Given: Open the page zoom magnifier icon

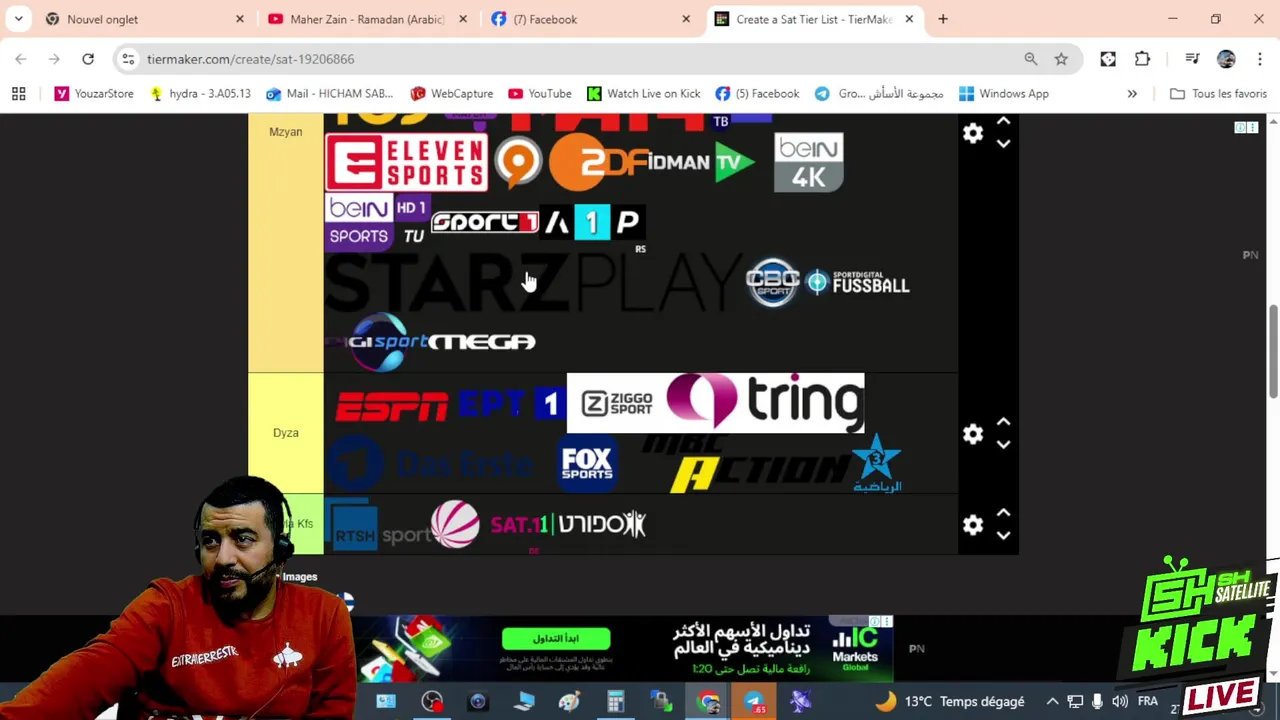Looking at the screenshot, I should pos(1030,59).
